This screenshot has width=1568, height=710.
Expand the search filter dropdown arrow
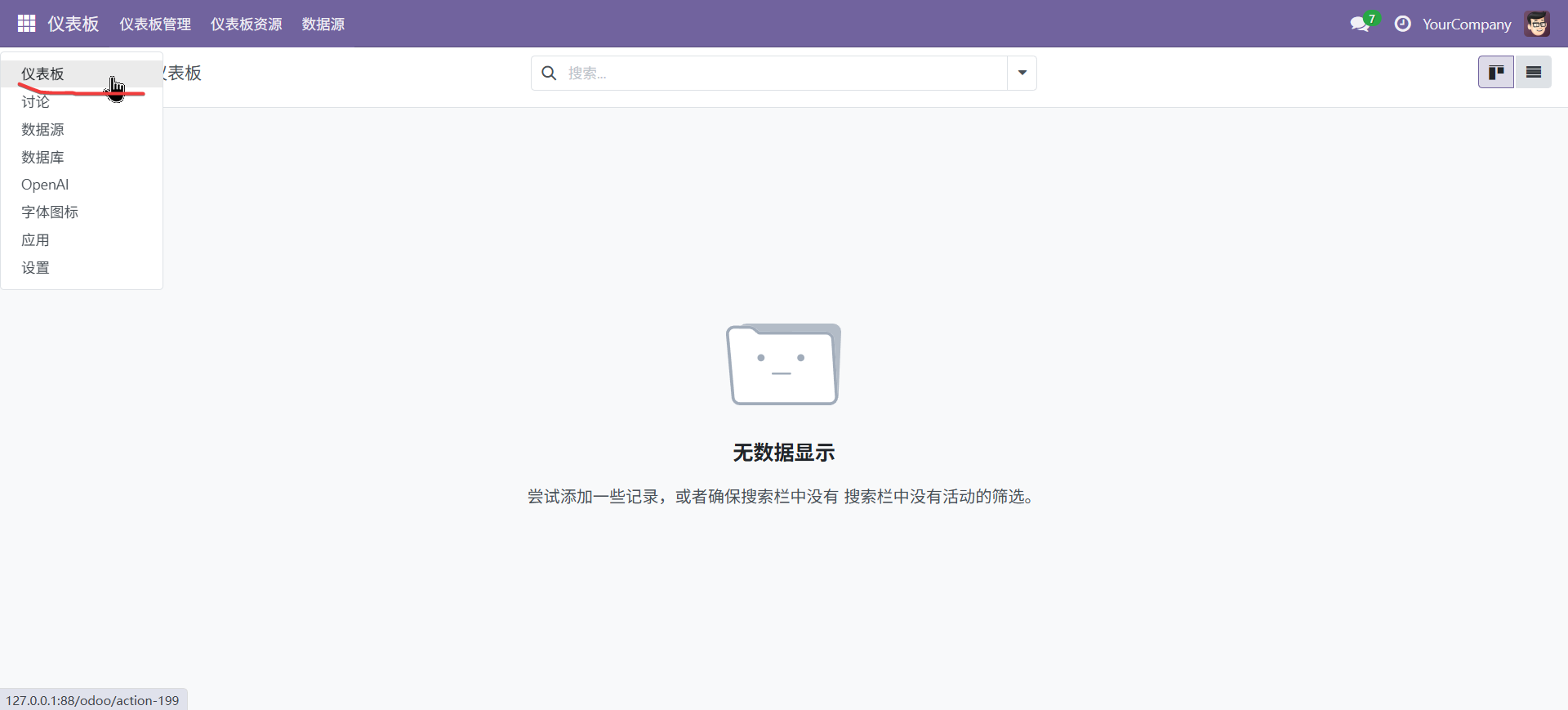(1022, 74)
